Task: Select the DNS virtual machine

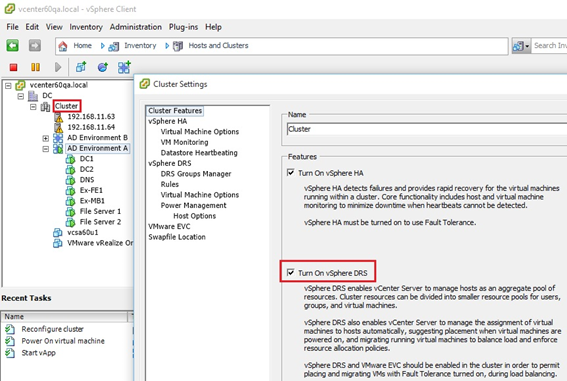Action: click(x=87, y=180)
